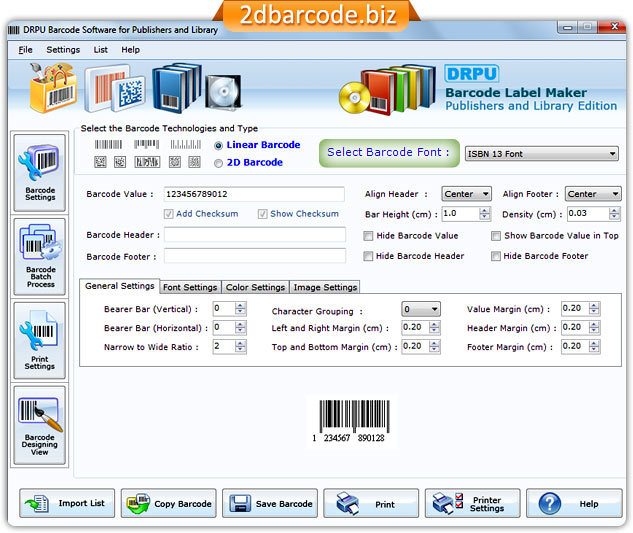Viewport: 633px width, 533px height.
Task: Click the Narrow to Wide Ratio spinner
Action: [x=240, y=346]
